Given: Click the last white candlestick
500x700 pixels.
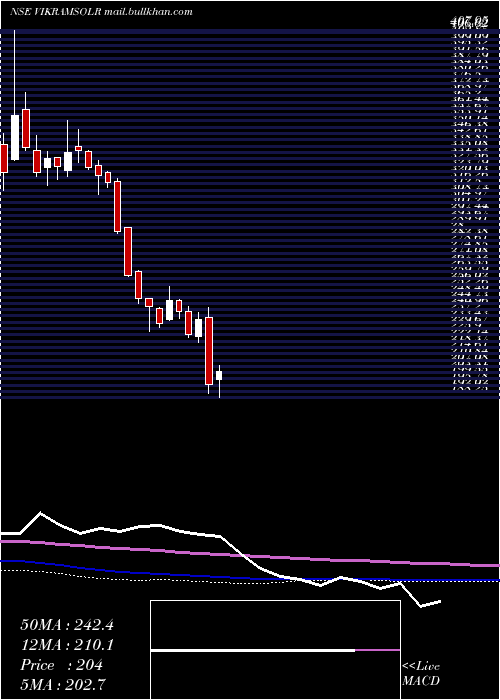Looking at the screenshot, I should coord(219,375).
